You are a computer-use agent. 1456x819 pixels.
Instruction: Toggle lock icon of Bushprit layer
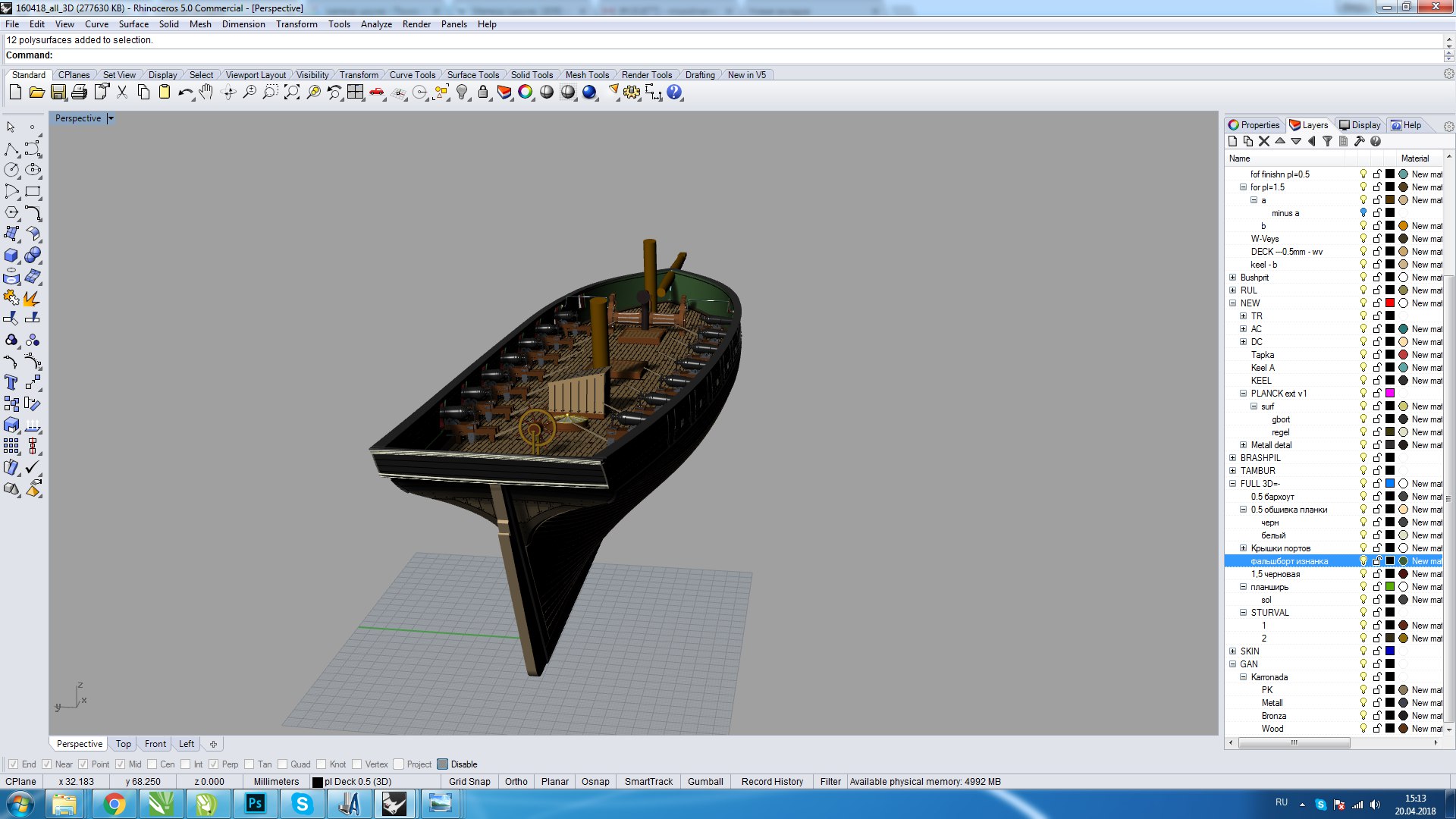click(x=1377, y=278)
